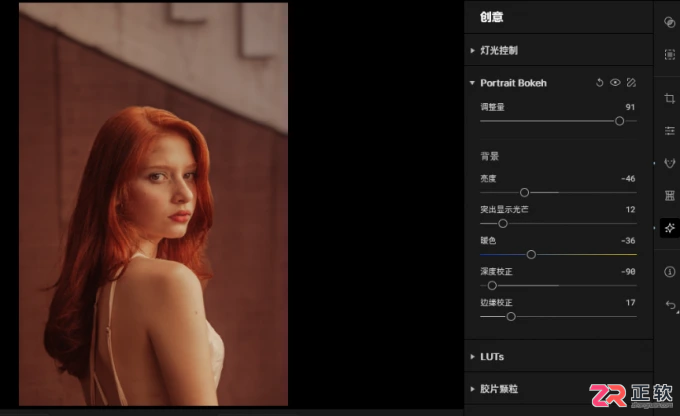Open the Info circle sidebar icon
This screenshot has height=416, width=680.
pos(670,272)
